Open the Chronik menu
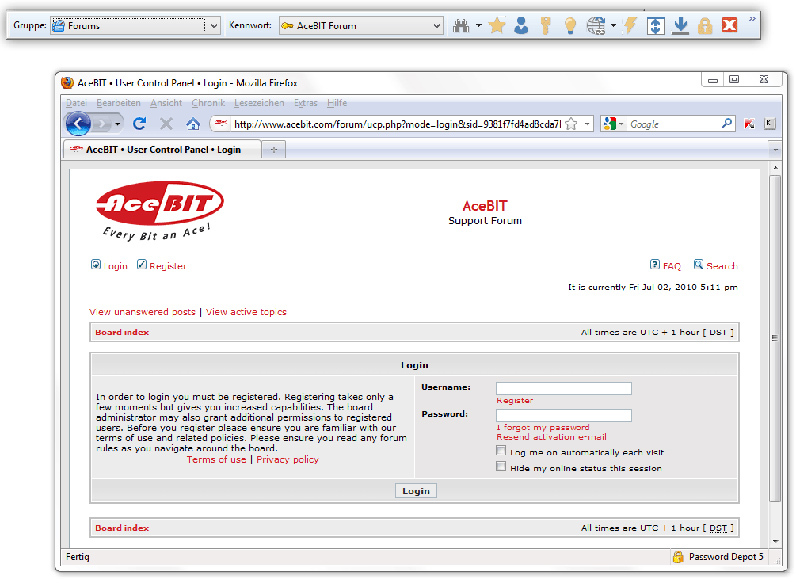The width and height of the screenshot is (800, 583). 208,103
